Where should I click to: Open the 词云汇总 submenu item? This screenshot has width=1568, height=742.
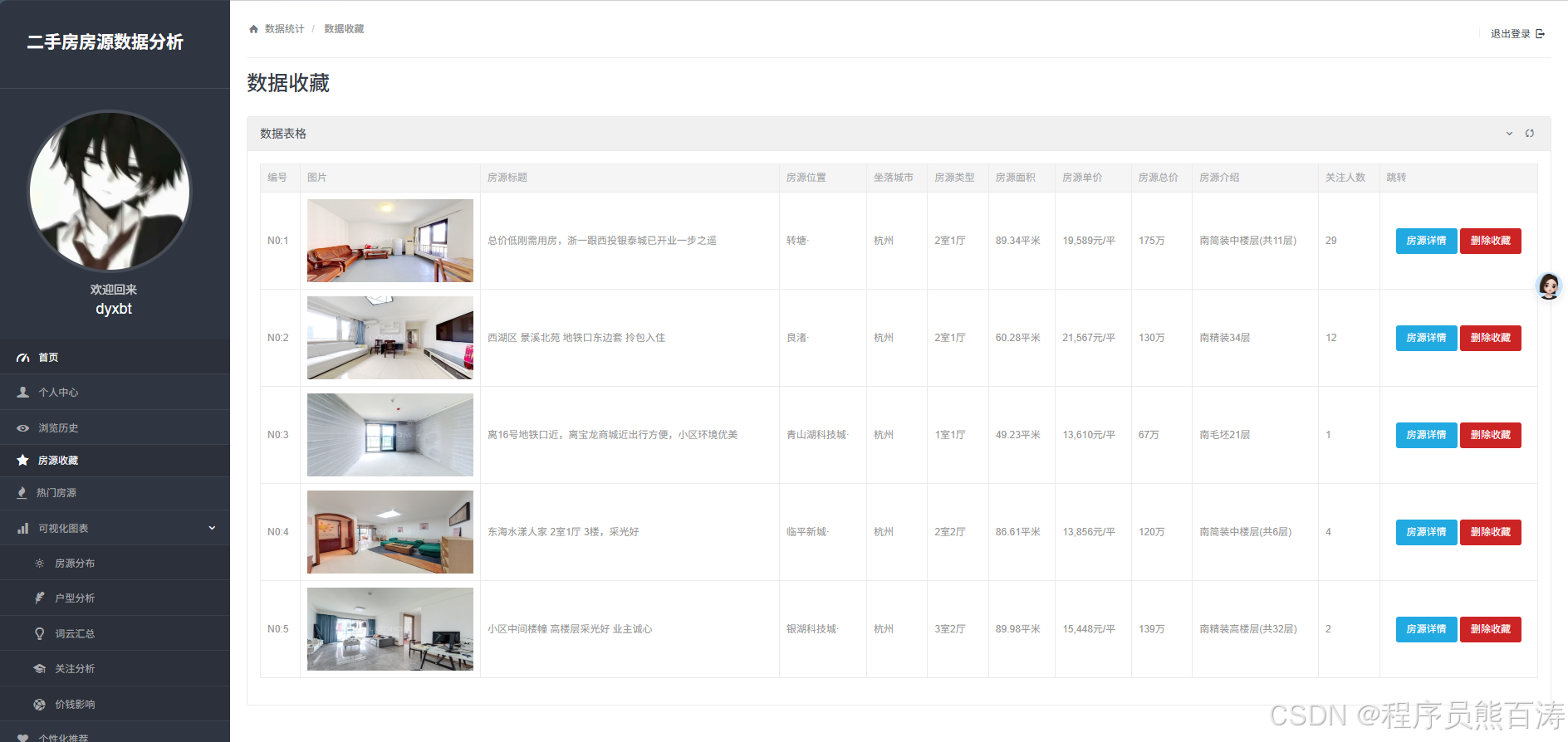pyautogui.click(x=115, y=634)
